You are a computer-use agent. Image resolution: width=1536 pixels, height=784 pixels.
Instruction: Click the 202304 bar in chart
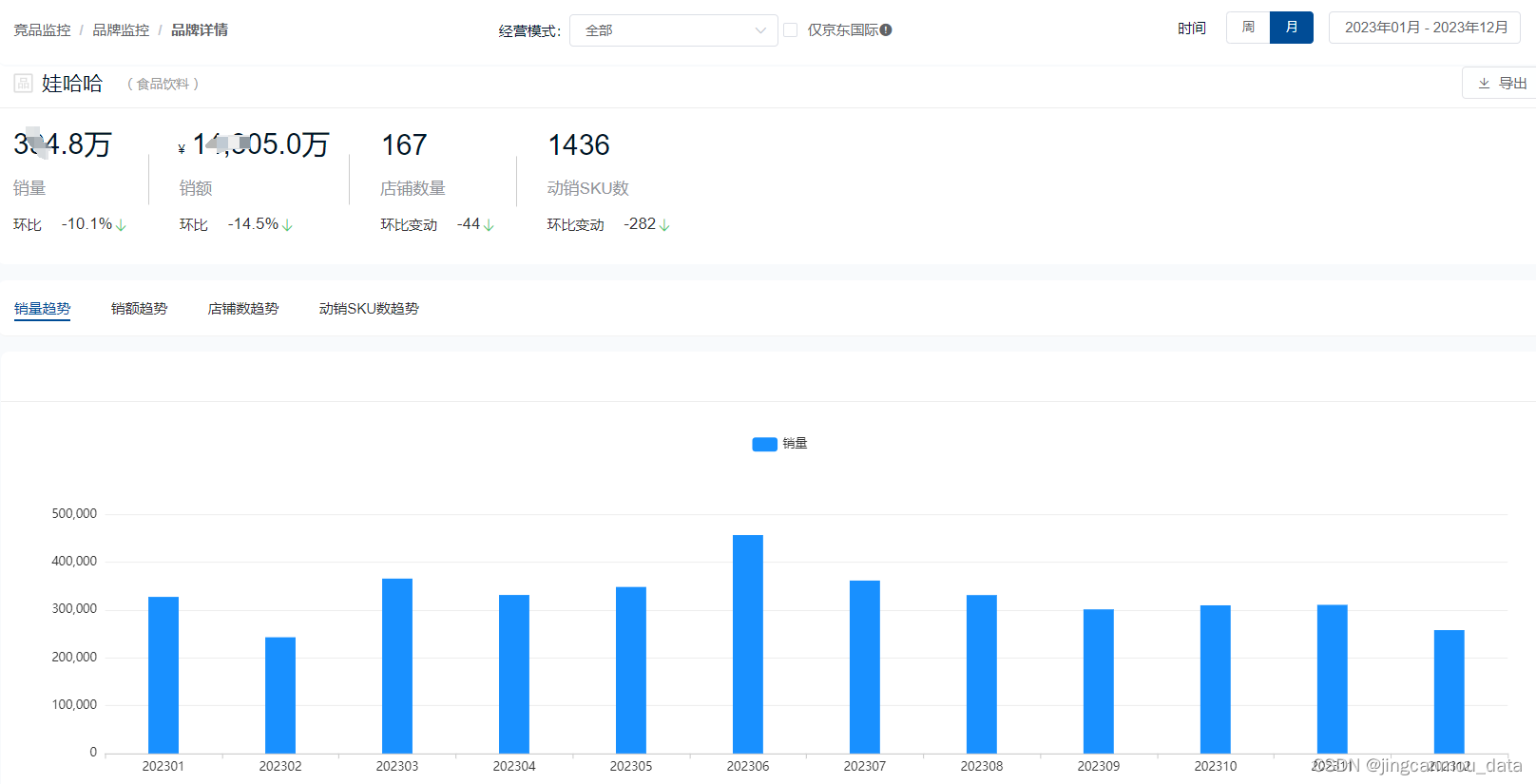[514, 675]
